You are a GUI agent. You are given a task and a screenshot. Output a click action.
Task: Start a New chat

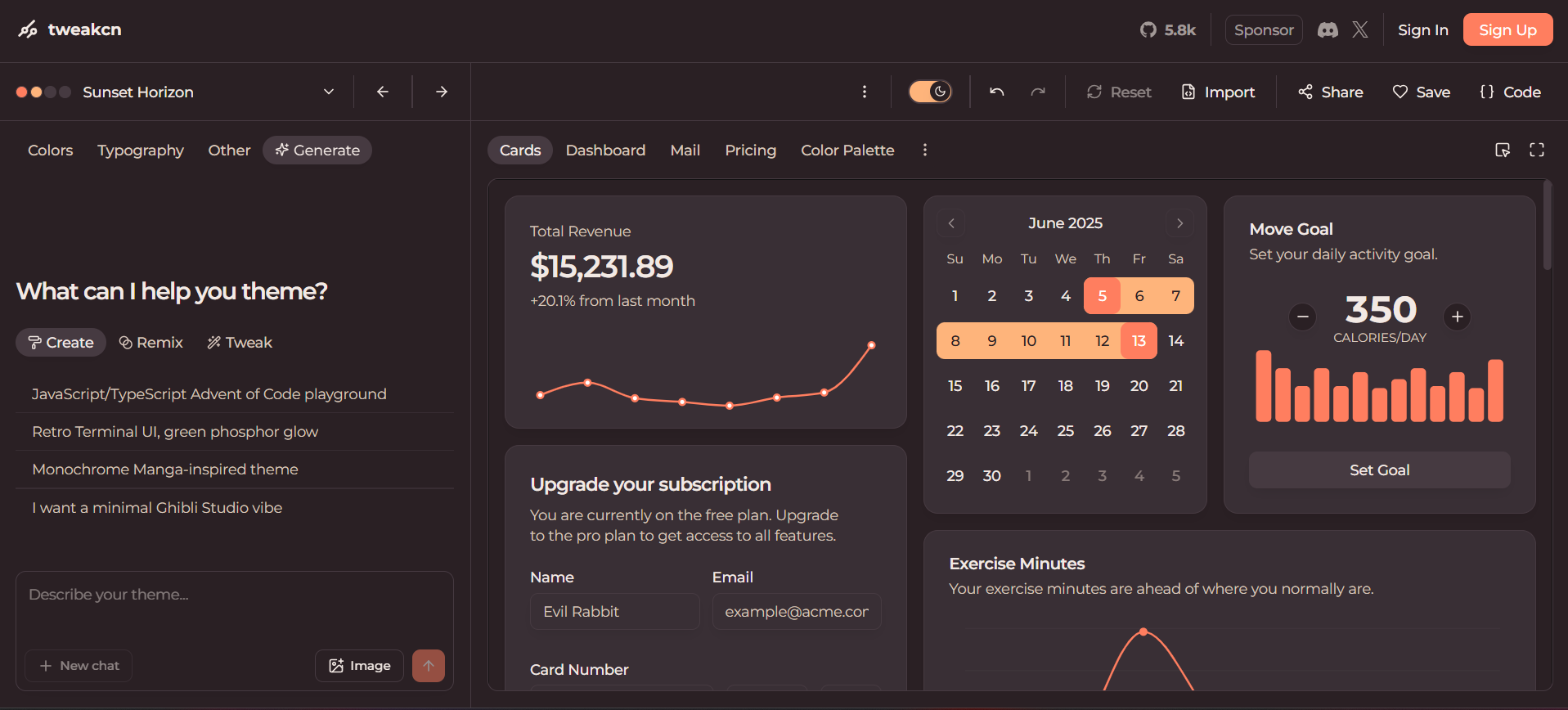[79, 666]
